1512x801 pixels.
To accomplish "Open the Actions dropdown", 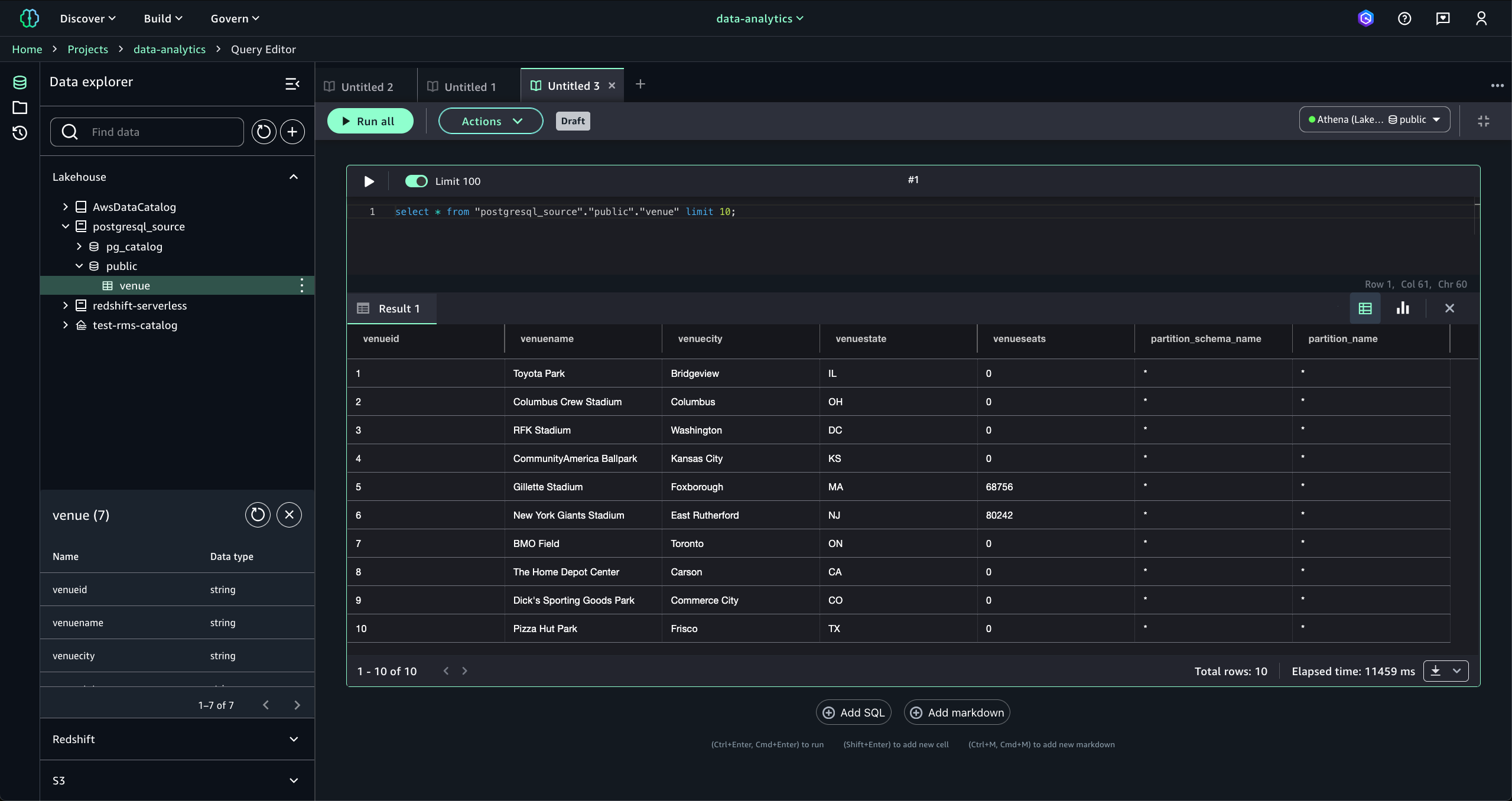I will point(490,121).
